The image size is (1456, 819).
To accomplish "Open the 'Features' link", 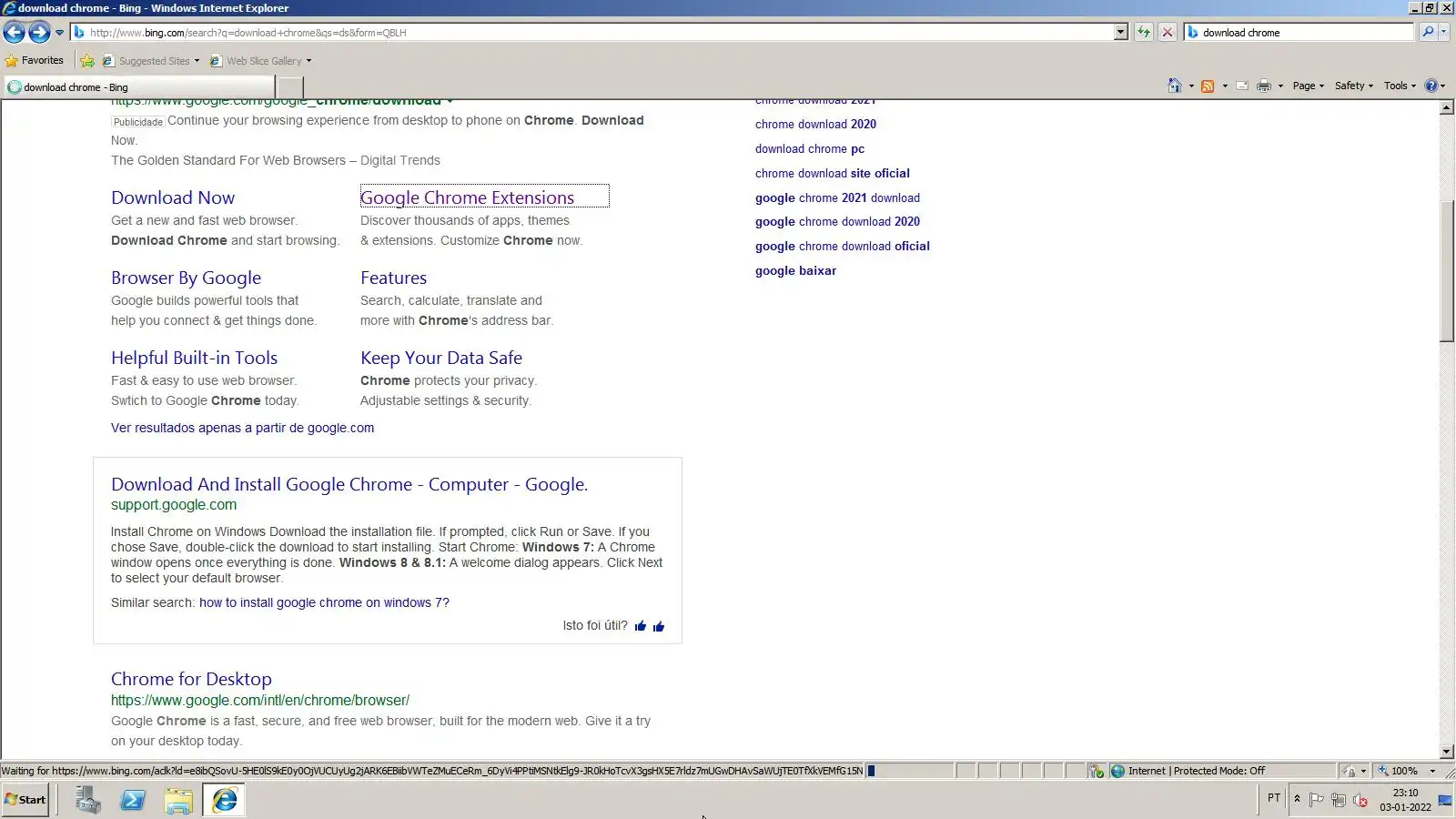I will pos(393,278).
